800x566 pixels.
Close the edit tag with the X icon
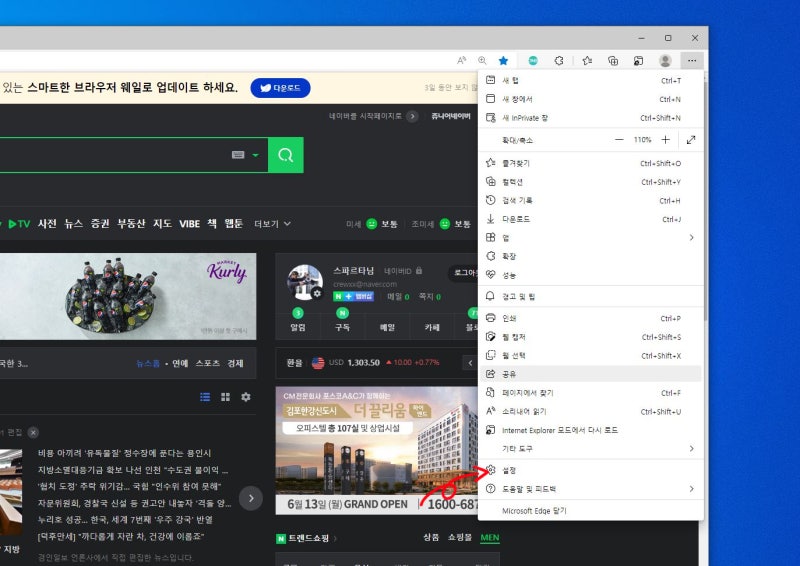point(33,432)
